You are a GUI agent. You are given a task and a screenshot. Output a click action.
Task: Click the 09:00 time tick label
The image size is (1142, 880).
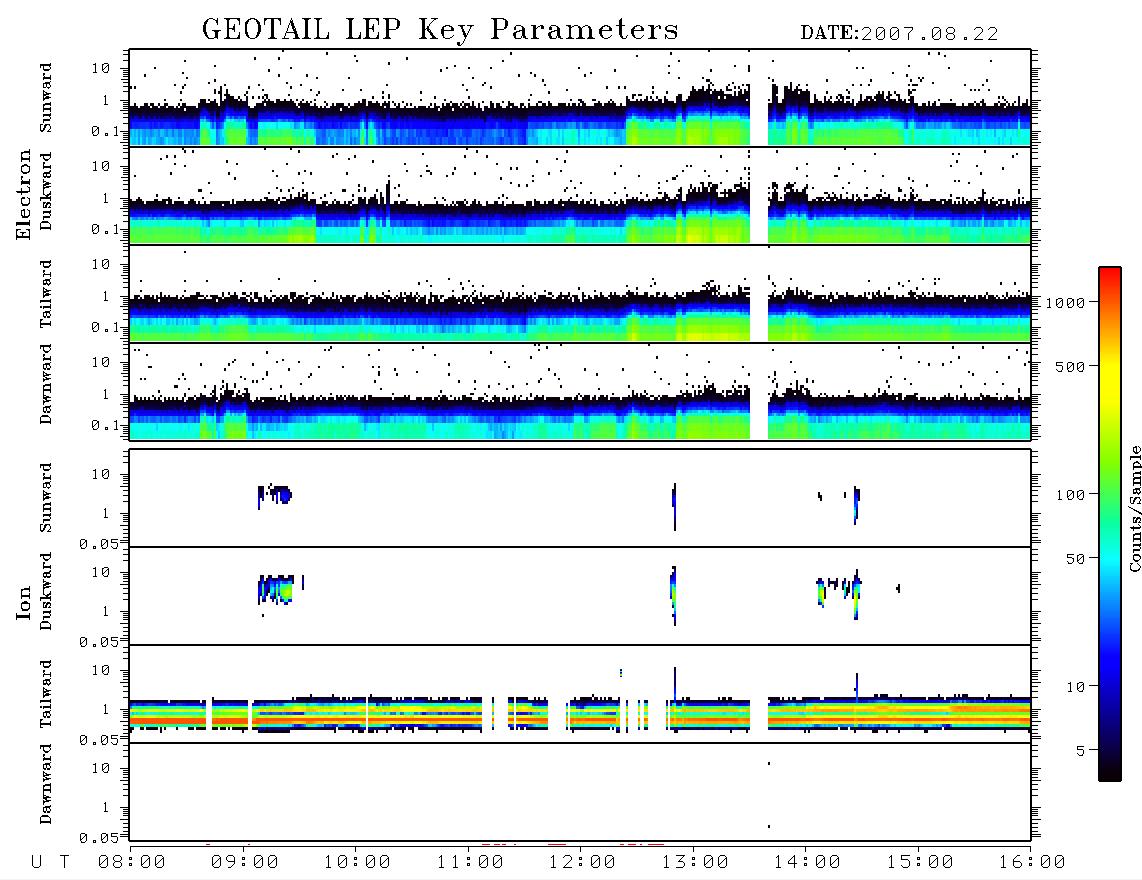click(x=245, y=863)
